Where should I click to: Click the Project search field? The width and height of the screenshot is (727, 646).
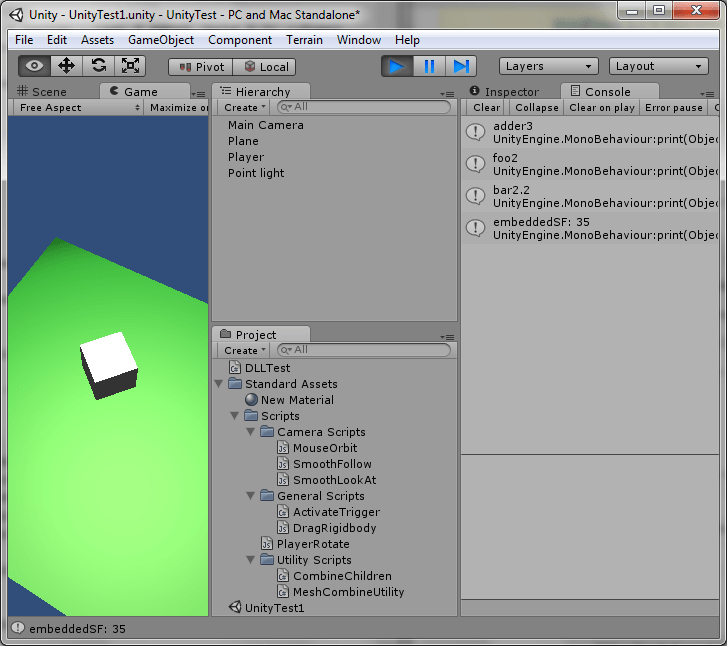click(364, 350)
